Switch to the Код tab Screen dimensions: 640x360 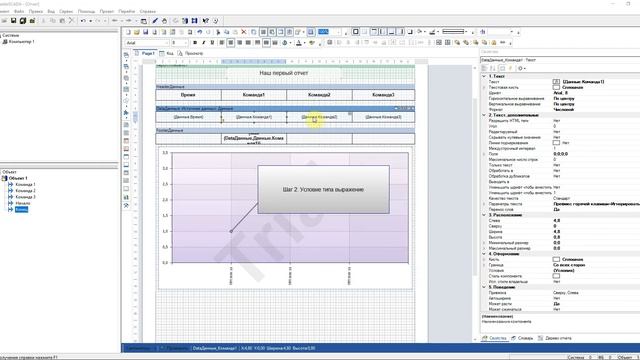point(167,53)
